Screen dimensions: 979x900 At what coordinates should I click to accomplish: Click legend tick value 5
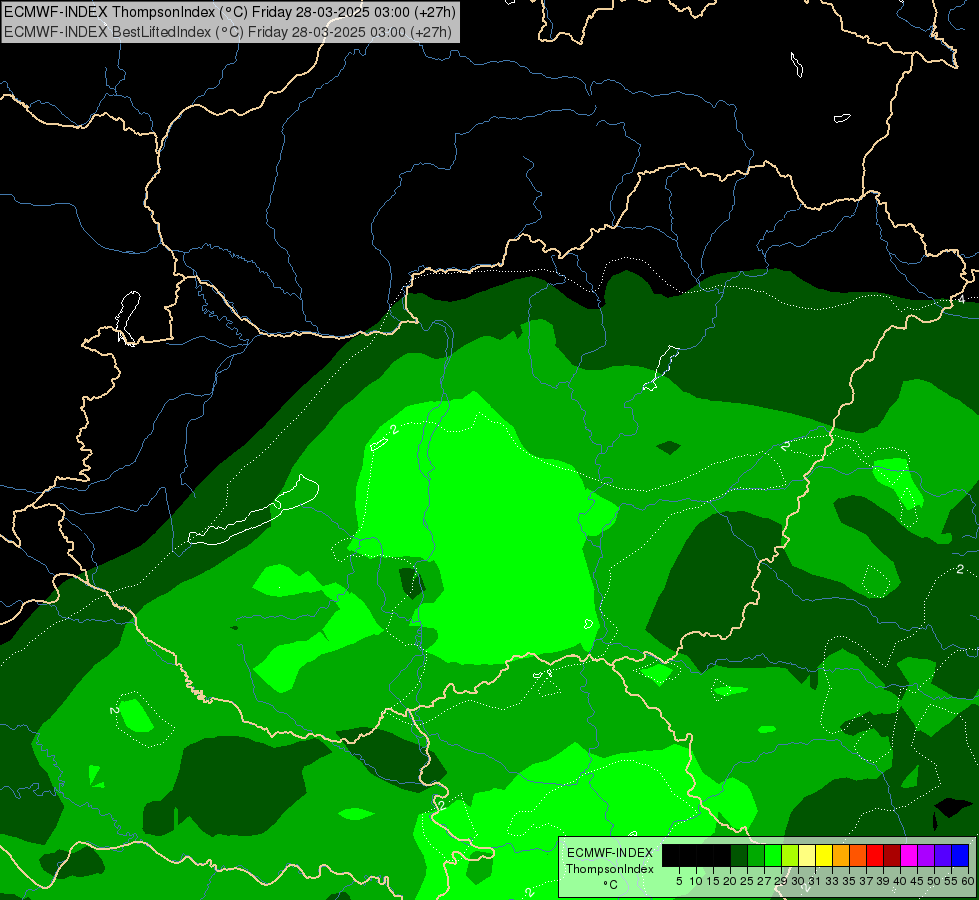tap(679, 881)
